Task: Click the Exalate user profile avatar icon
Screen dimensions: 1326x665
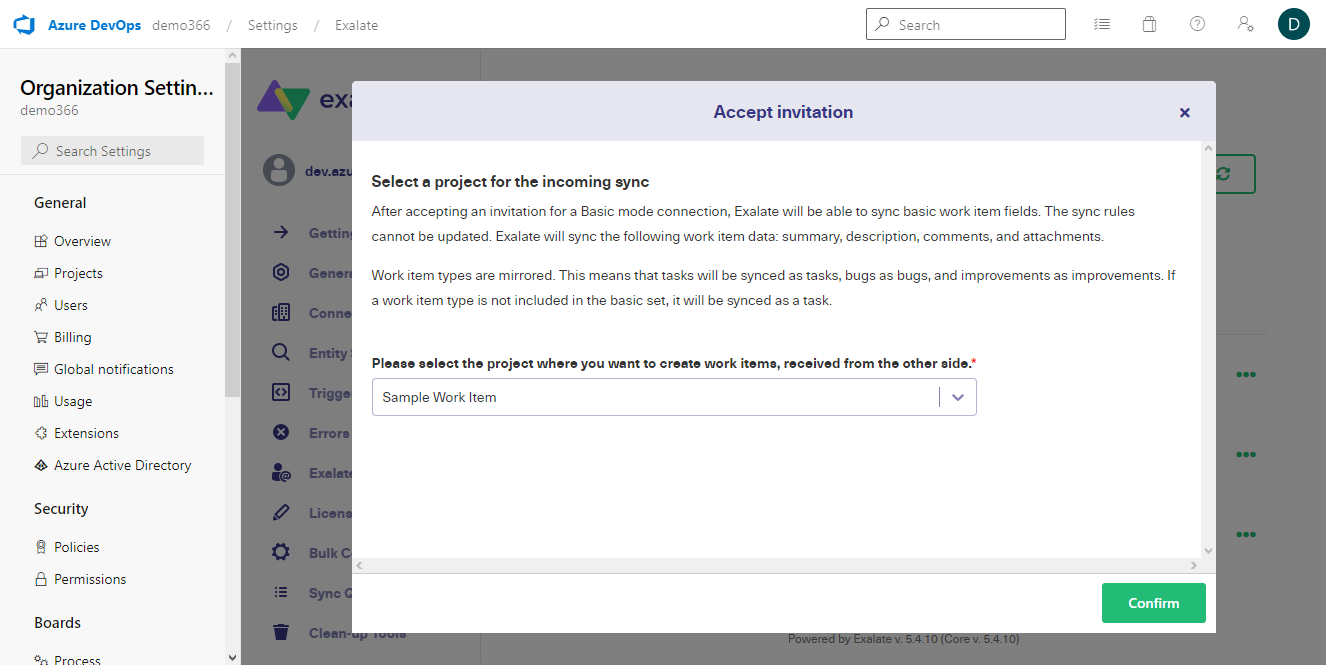Action: pos(279,170)
